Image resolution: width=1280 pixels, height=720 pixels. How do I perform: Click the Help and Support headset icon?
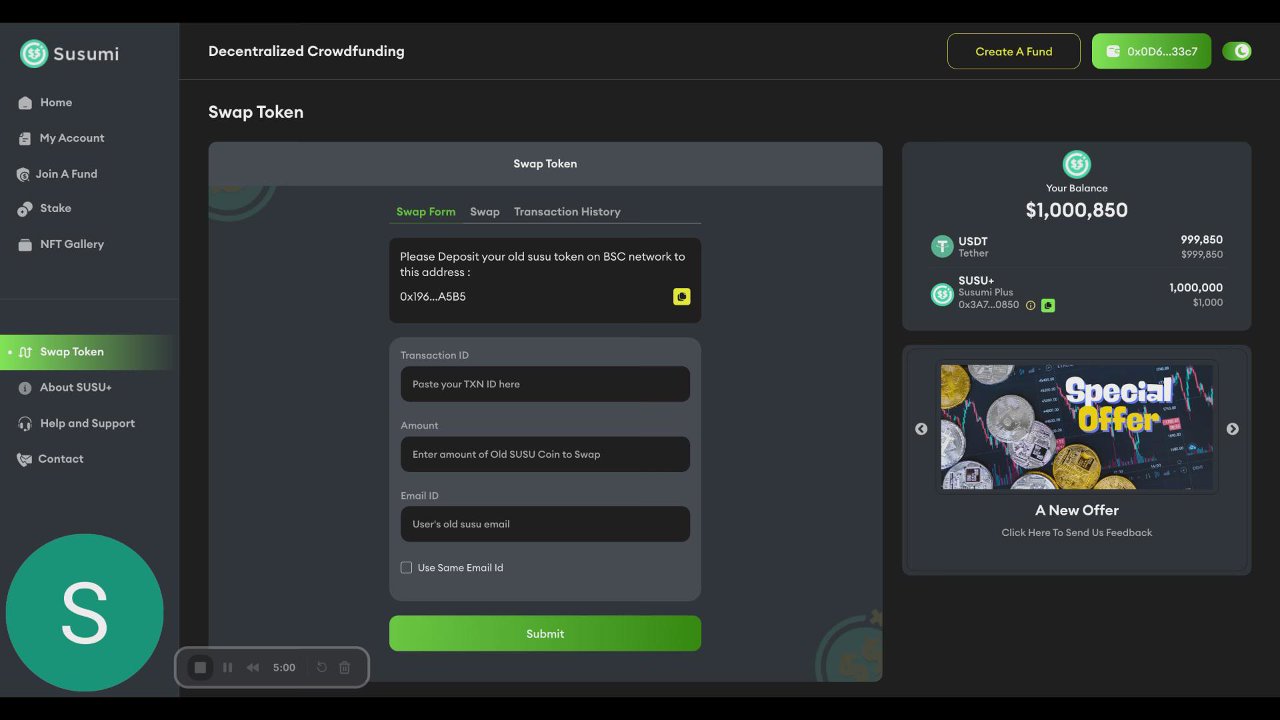pyautogui.click(x=25, y=424)
